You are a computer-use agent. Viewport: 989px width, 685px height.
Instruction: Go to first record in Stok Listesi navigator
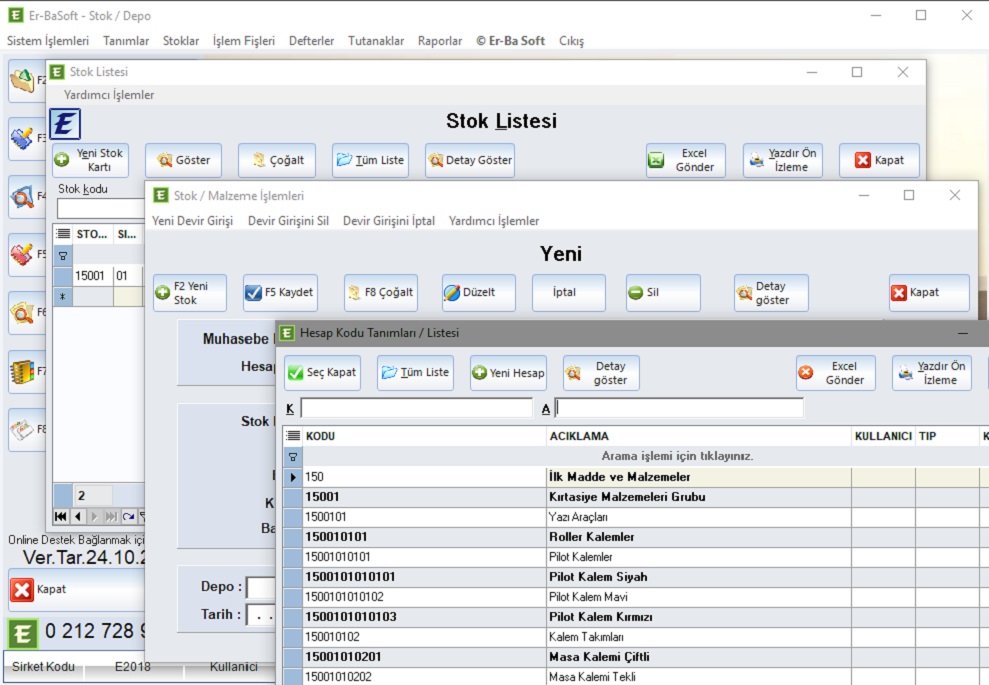pyautogui.click(x=61, y=517)
